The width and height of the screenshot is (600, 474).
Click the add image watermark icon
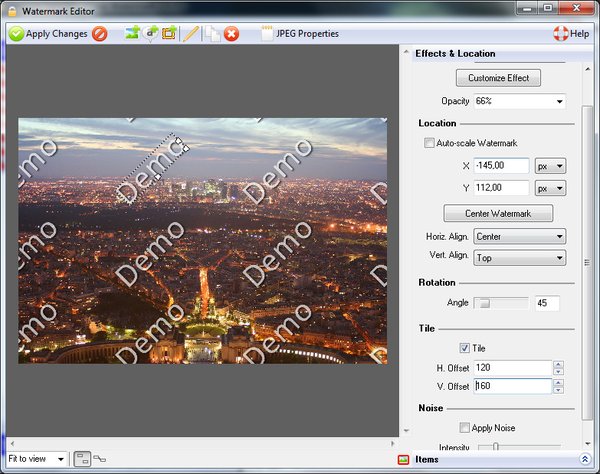[132, 34]
